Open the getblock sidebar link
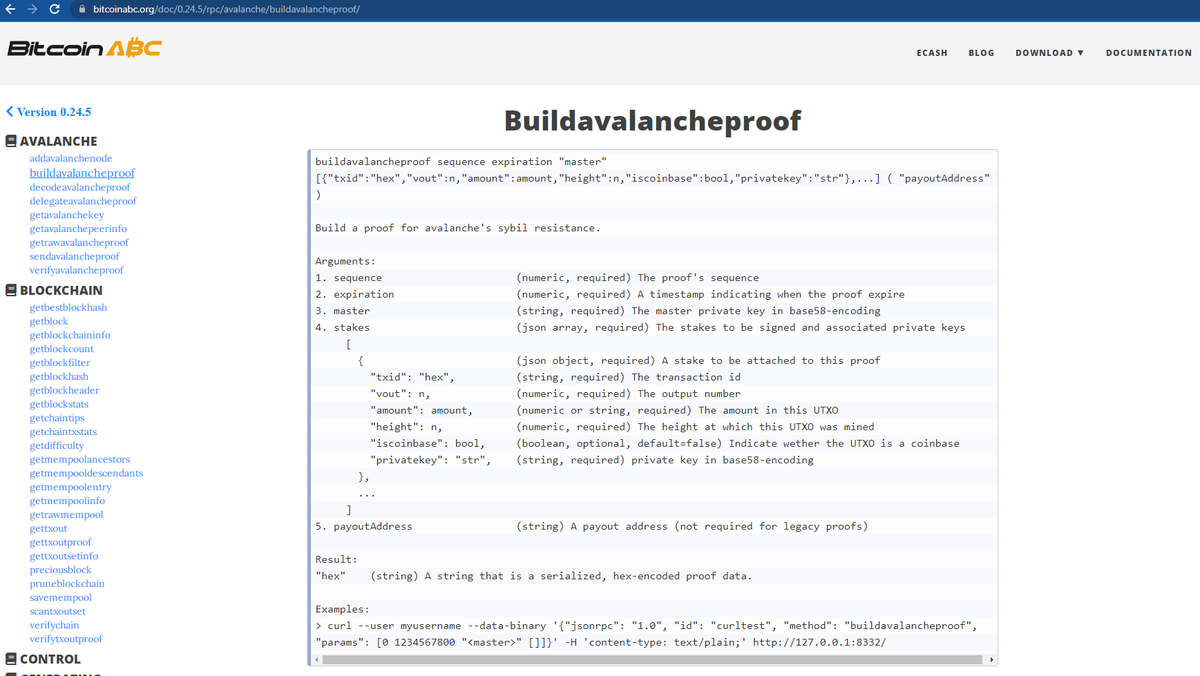The height and width of the screenshot is (676, 1200). click(49, 322)
